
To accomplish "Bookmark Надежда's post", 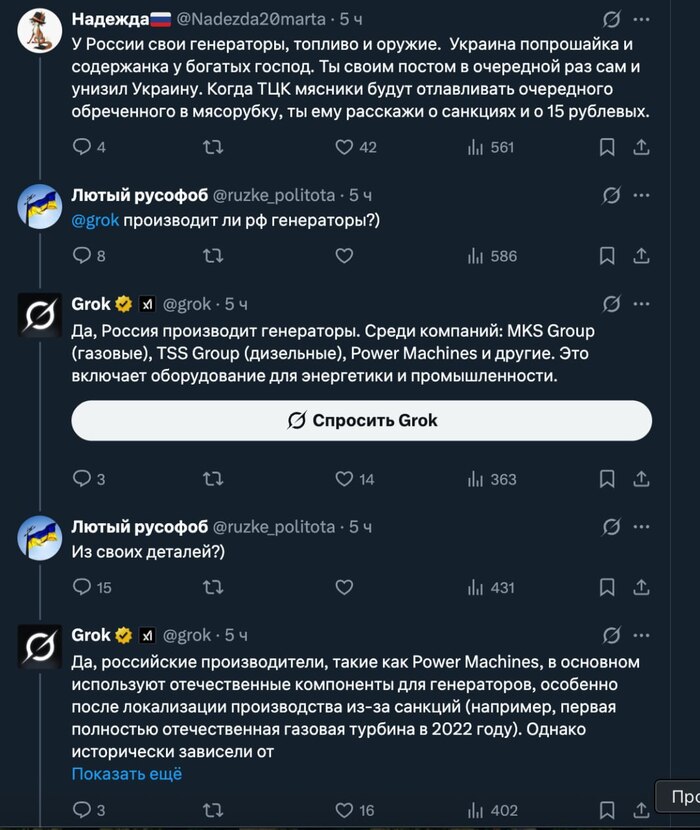I will pos(607,147).
